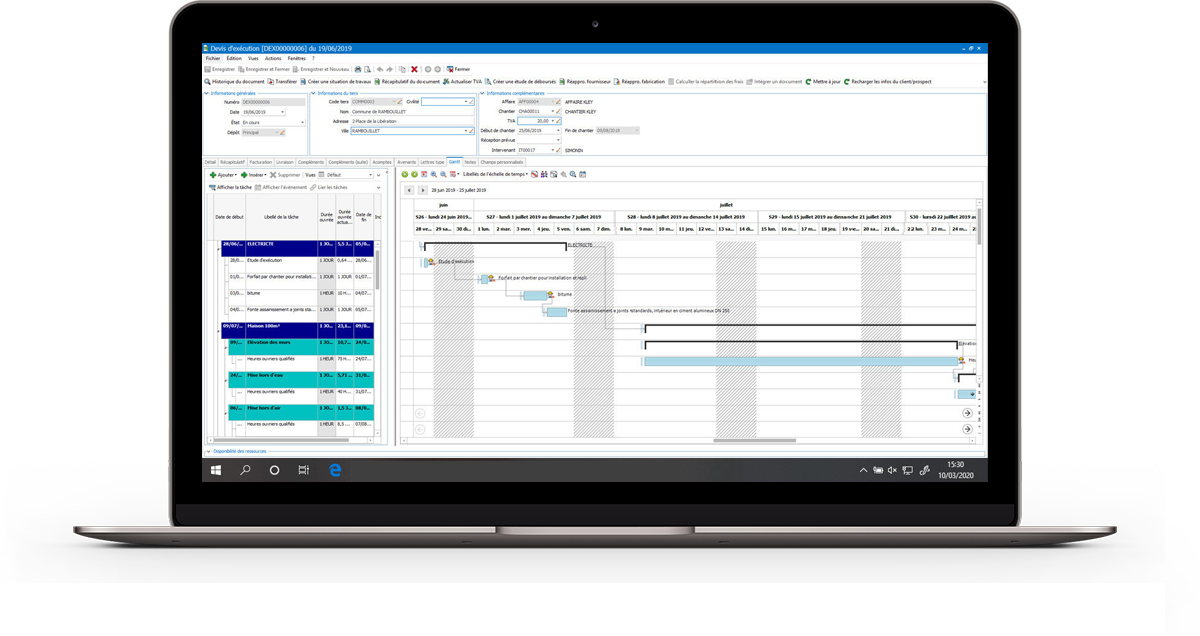The image size is (1200, 636).
Task: Click the Gantt previous period arrow
Action: pyautogui.click(x=408, y=189)
